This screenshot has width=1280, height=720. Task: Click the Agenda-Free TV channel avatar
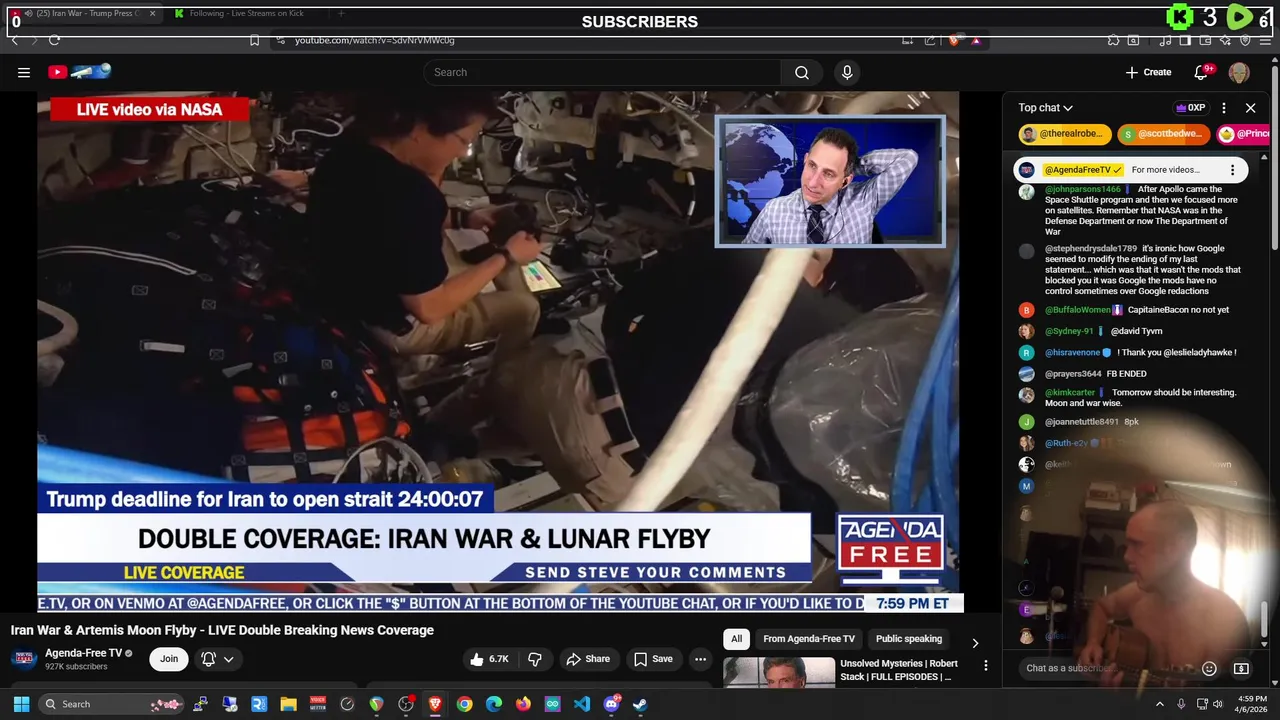coord(25,659)
